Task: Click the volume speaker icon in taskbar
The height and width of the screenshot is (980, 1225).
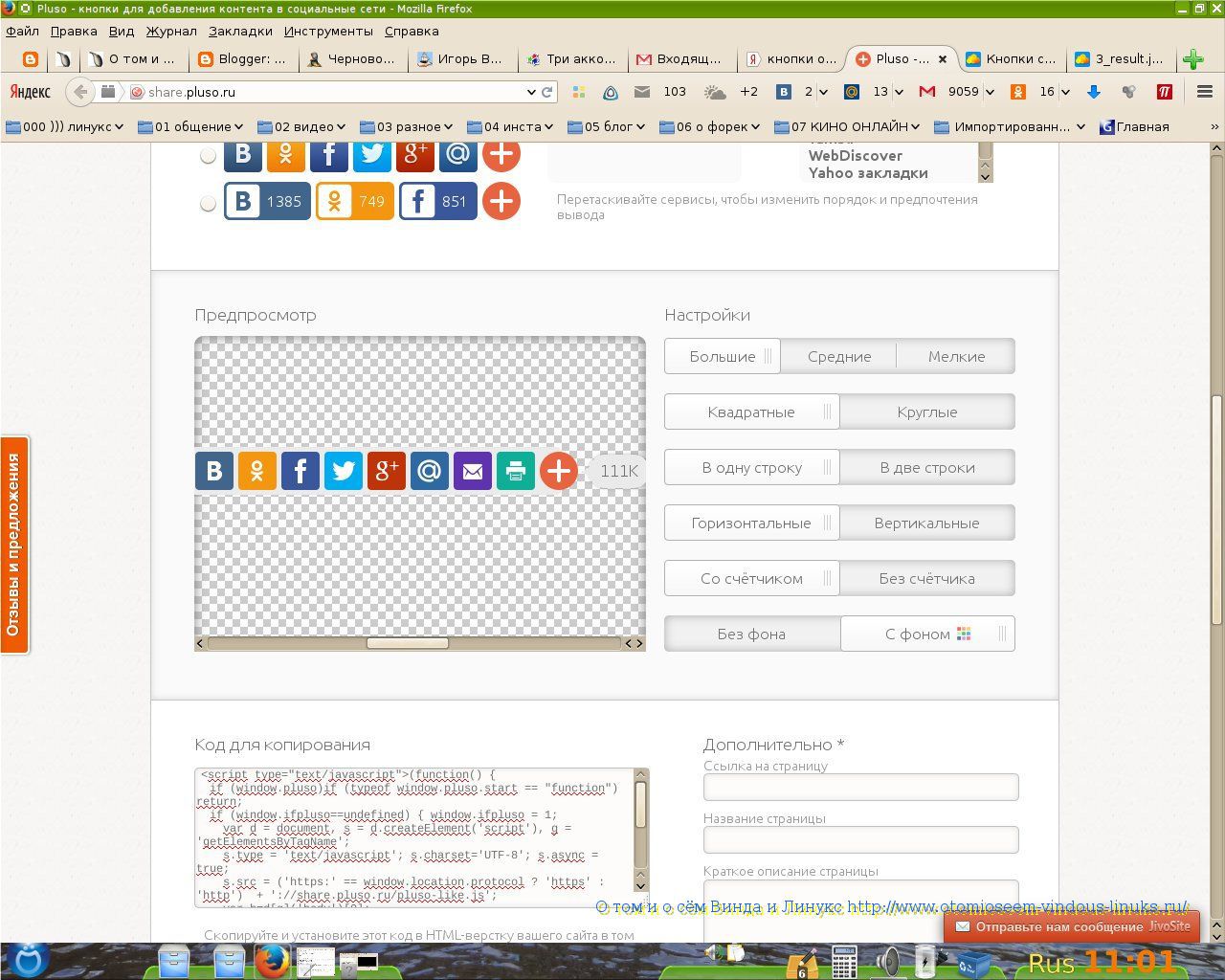Action: coord(887,961)
